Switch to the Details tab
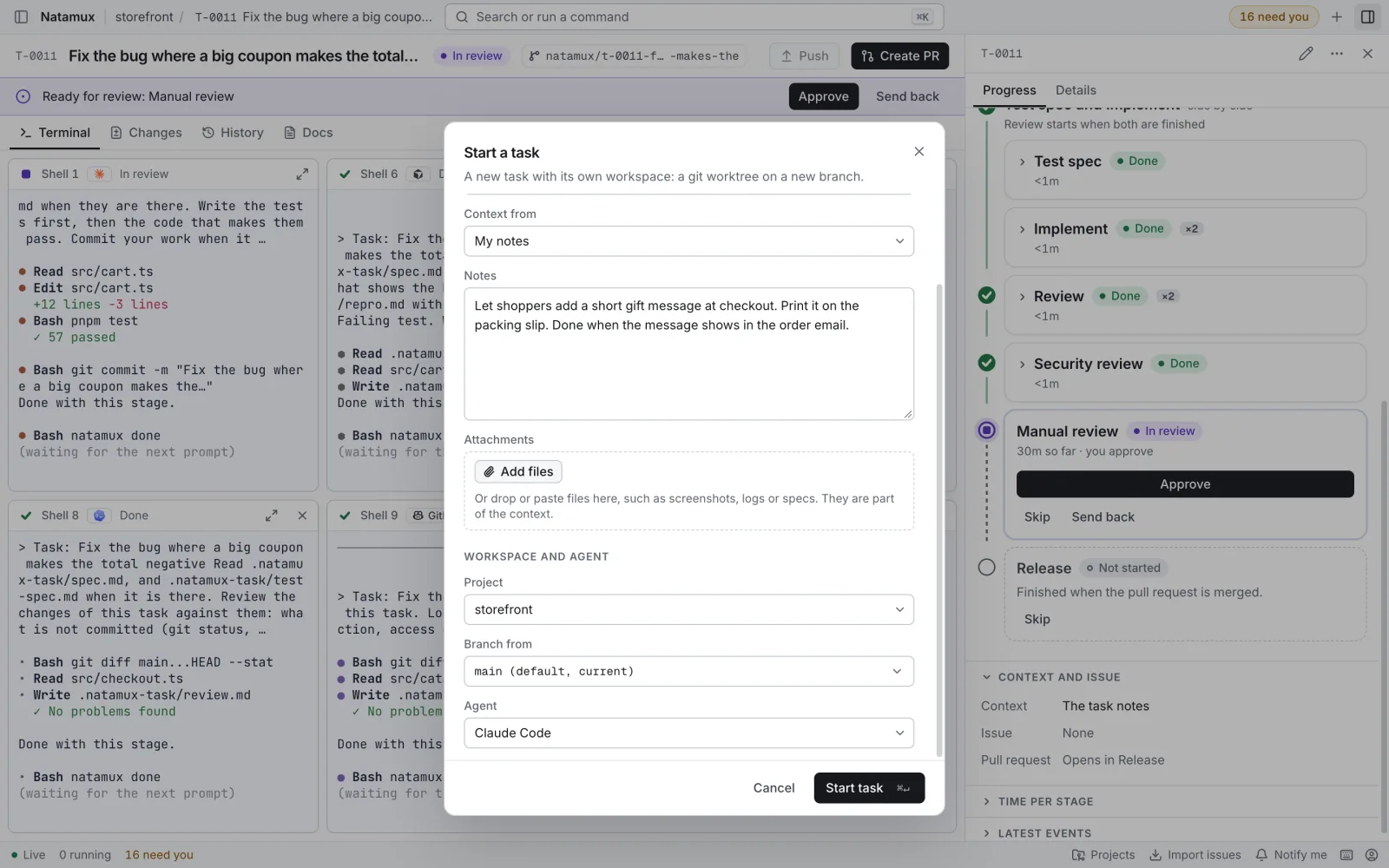Image resolution: width=1389 pixels, height=868 pixels. click(x=1076, y=90)
